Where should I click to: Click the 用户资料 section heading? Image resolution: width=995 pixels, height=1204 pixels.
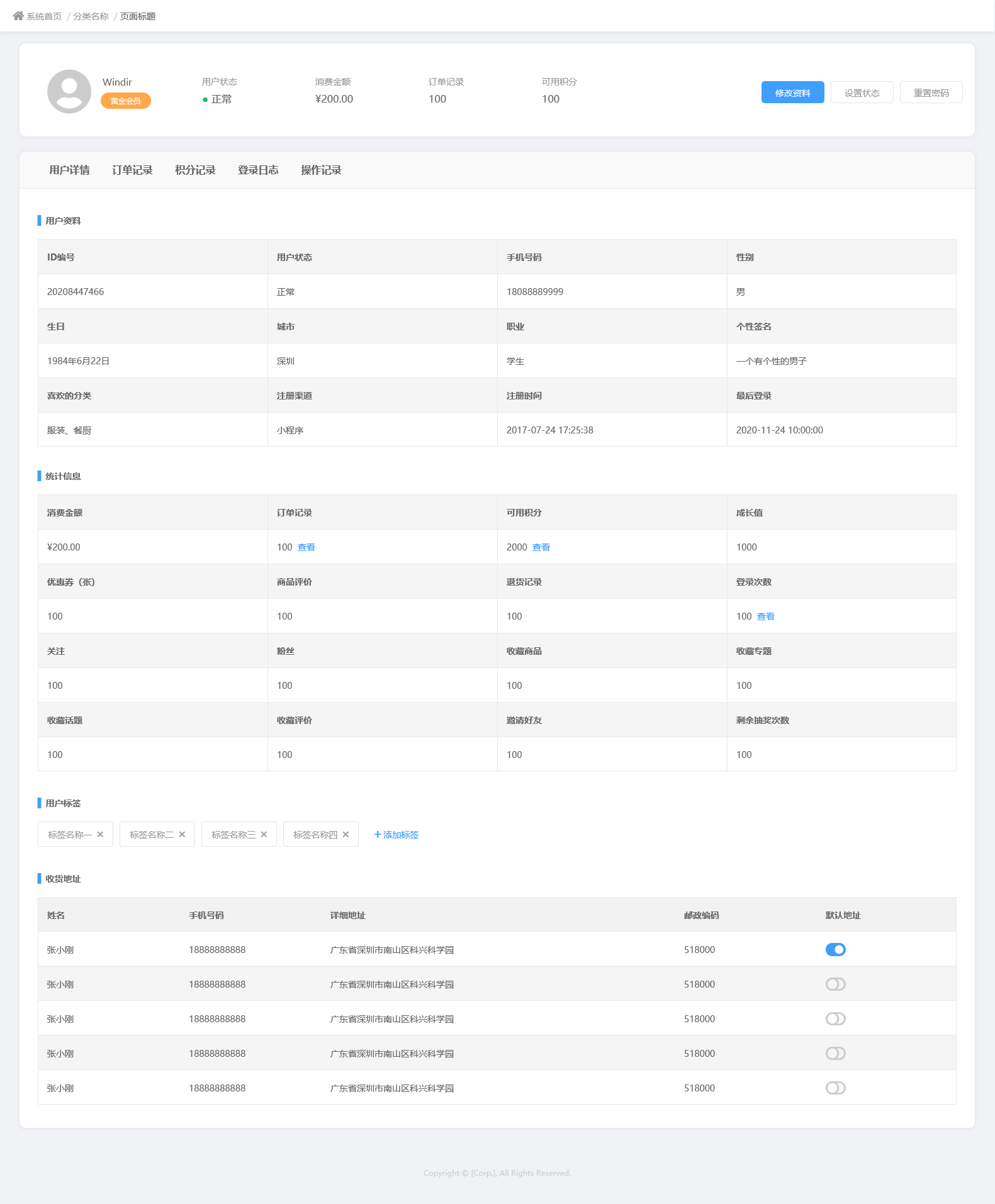[x=63, y=221]
